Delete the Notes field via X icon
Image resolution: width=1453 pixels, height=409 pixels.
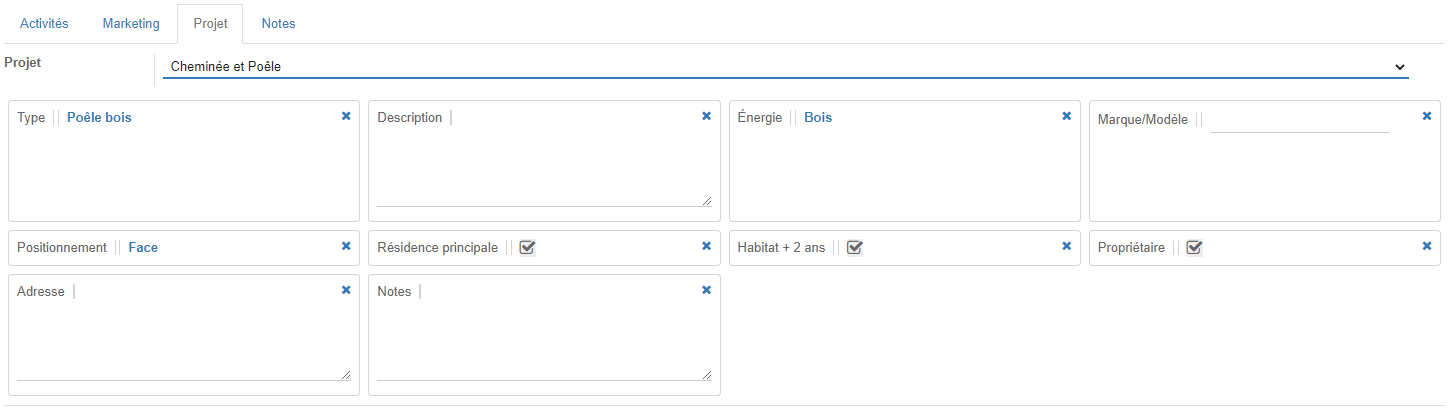point(706,290)
